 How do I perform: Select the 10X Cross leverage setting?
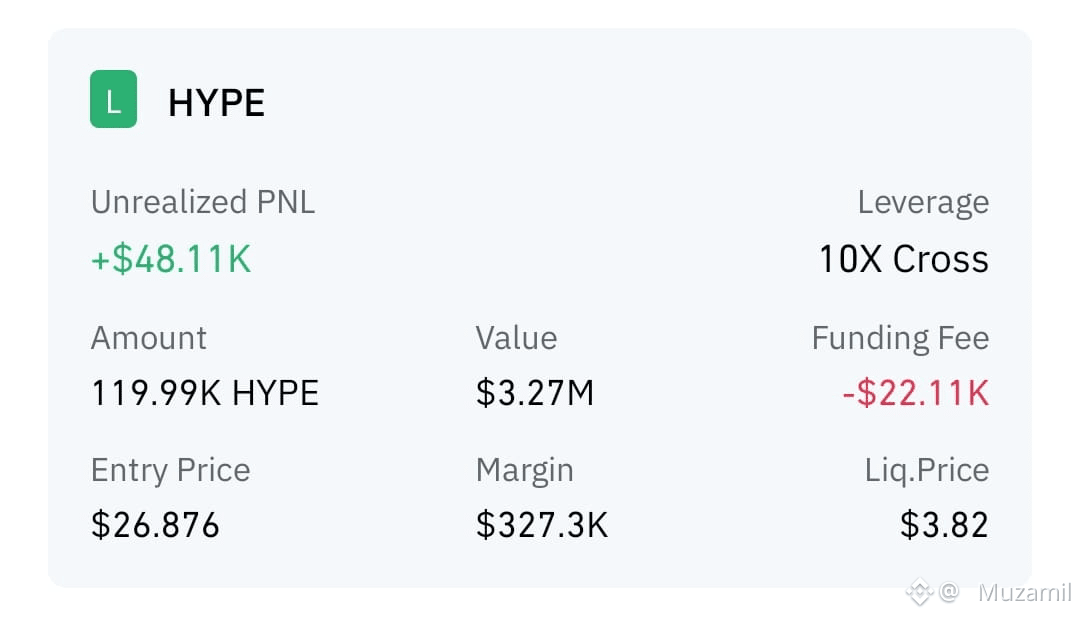tap(904, 259)
